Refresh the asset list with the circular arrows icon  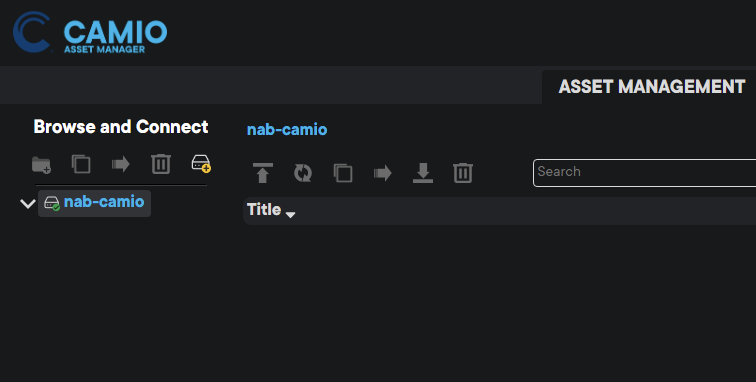(x=303, y=173)
